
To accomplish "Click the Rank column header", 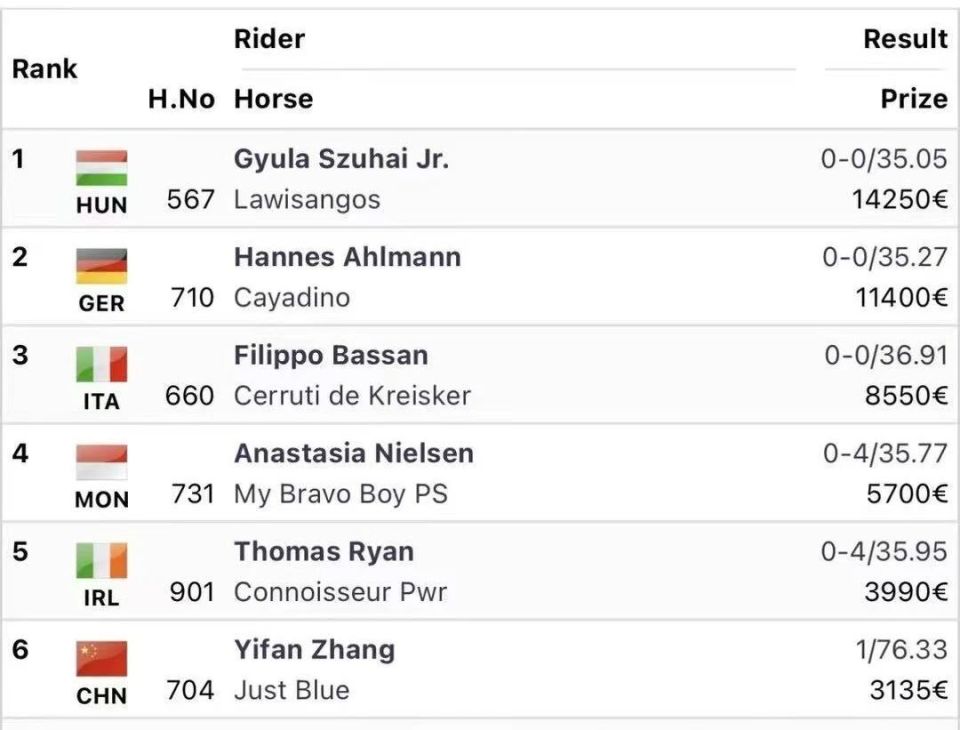I will click(x=45, y=69).
